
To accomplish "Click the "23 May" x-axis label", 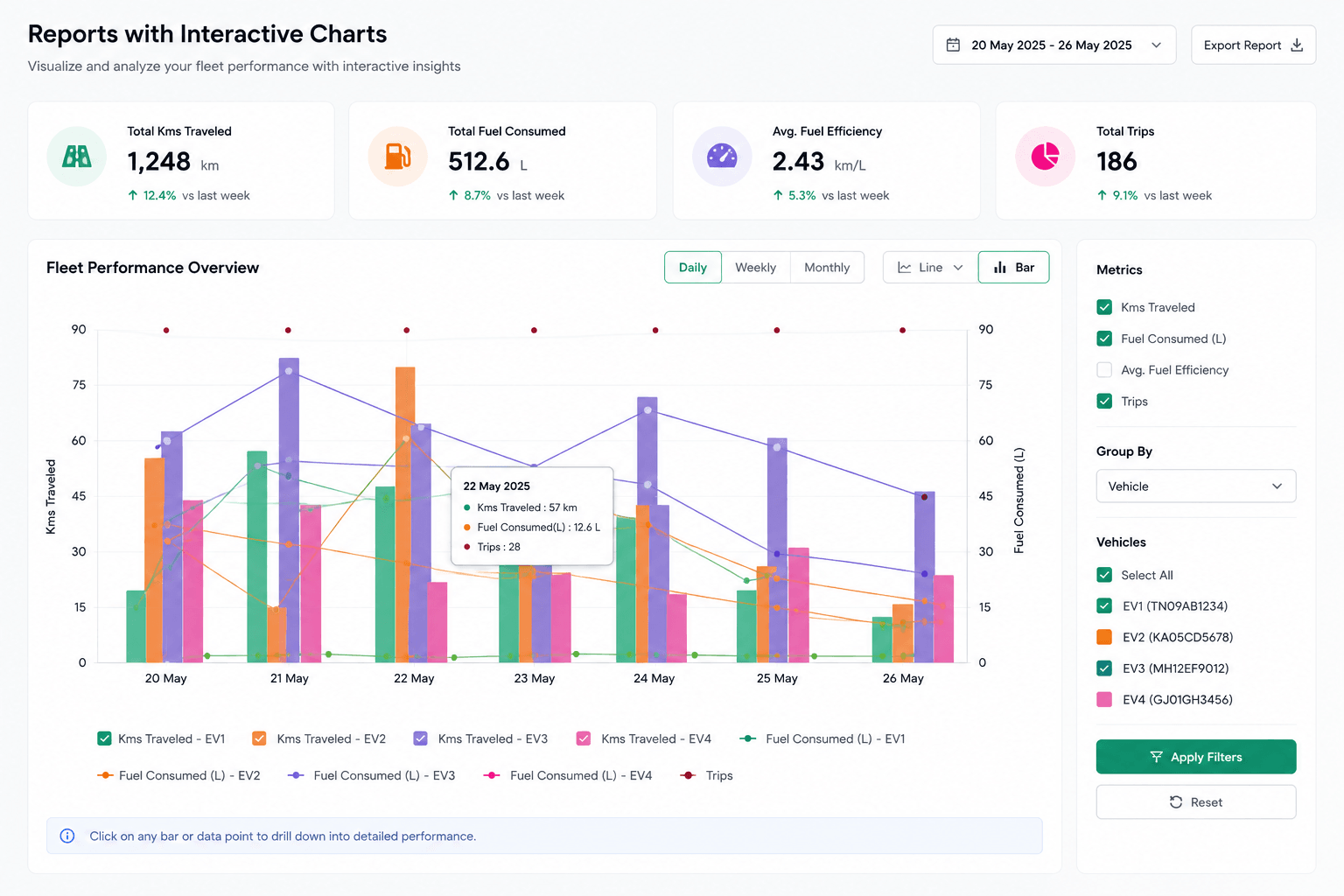I will (x=535, y=678).
